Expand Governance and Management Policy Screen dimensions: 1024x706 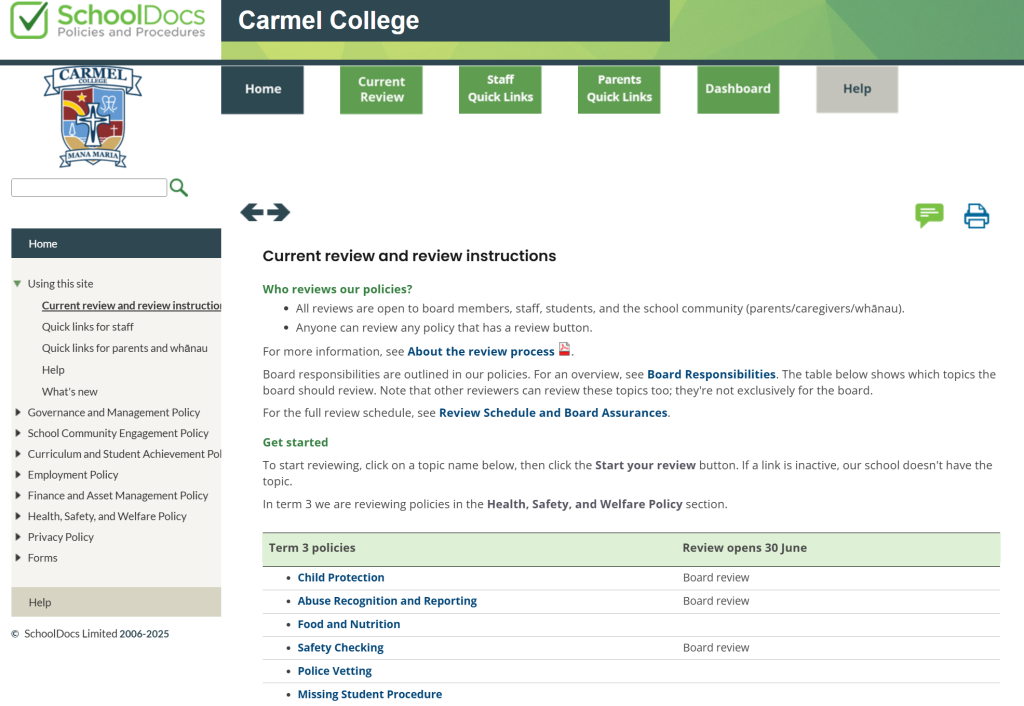tap(18, 412)
